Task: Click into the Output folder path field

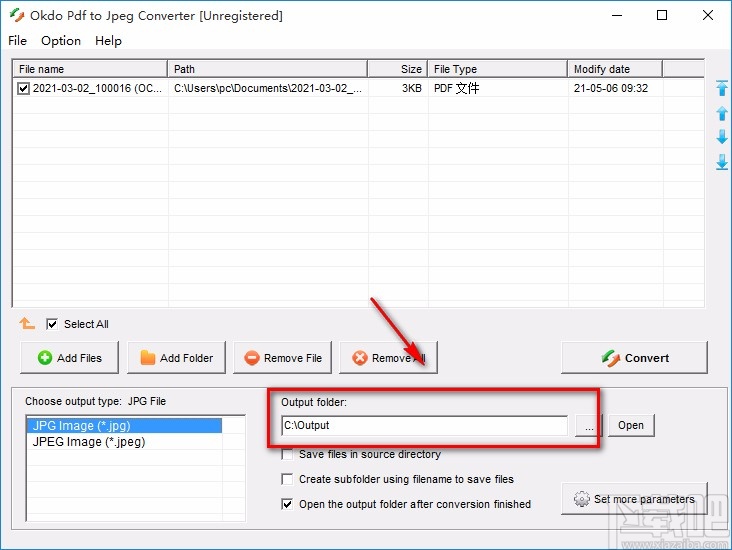Action: 425,425
